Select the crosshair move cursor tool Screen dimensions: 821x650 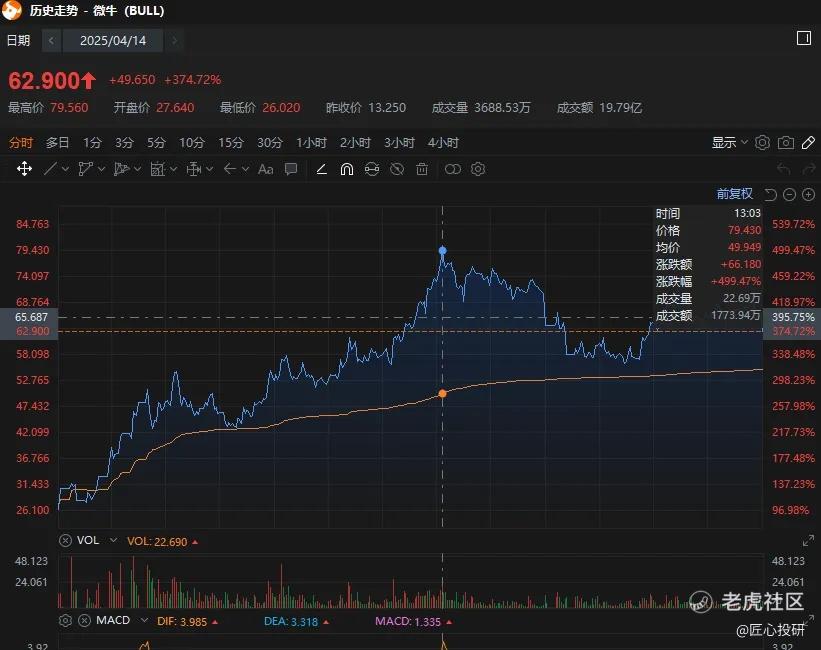pos(24,169)
